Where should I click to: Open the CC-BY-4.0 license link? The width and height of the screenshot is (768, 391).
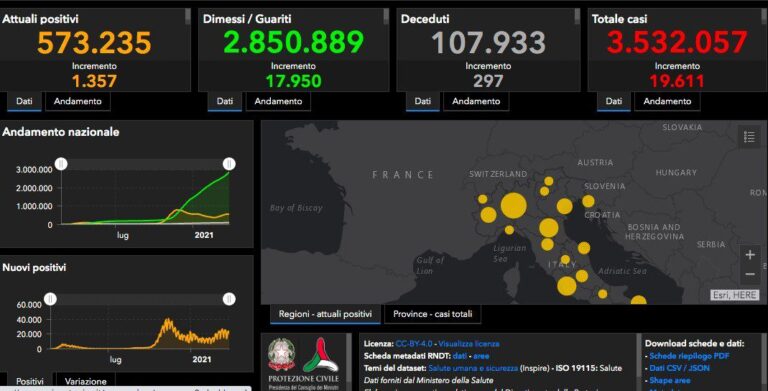pyautogui.click(x=414, y=344)
